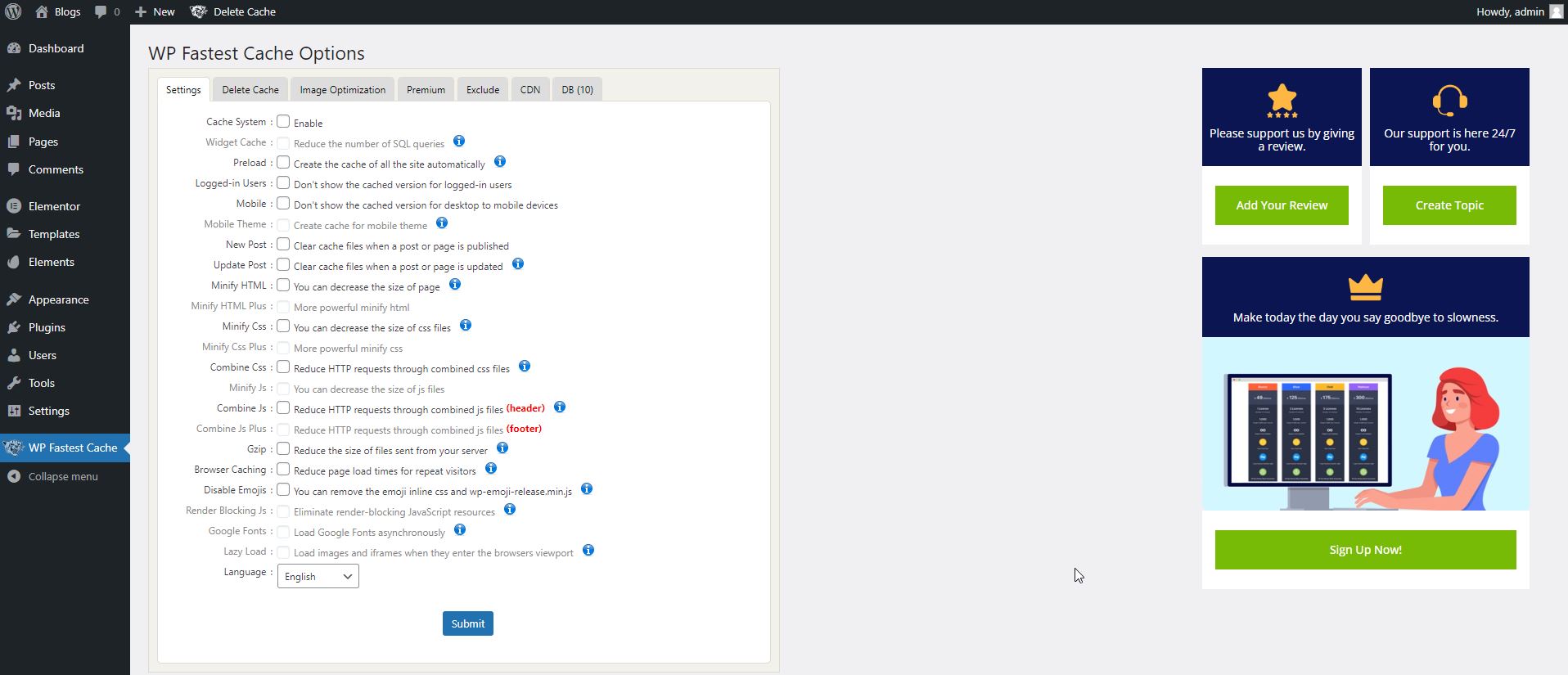Tick the Disable Emojis checkbox
Image resolution: width=1568 pixels, height=675 pixels.
pyautogui.click(x=283, y=490)
